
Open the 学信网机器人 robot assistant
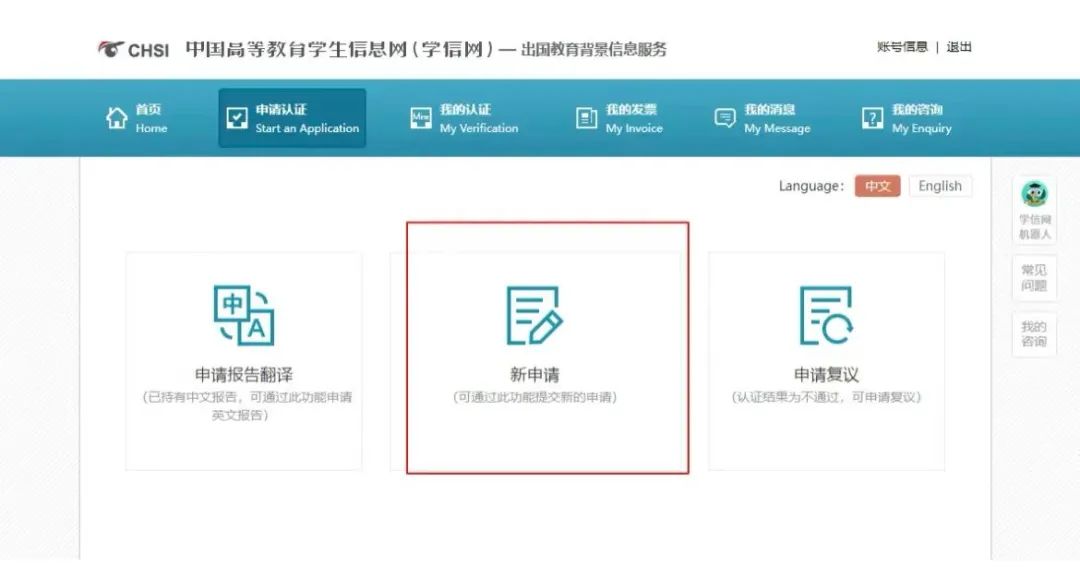[1035, 210]
